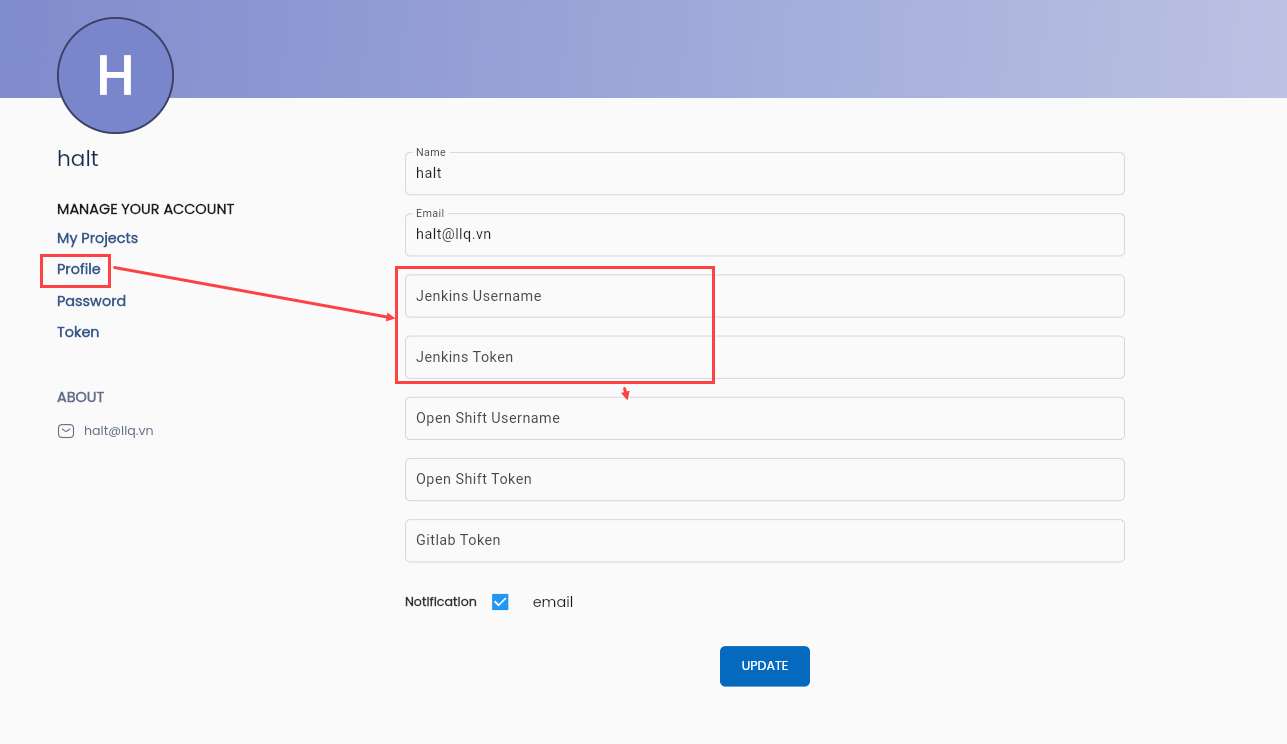Select the Gitlab Token input field

click(x=765, y=540)
